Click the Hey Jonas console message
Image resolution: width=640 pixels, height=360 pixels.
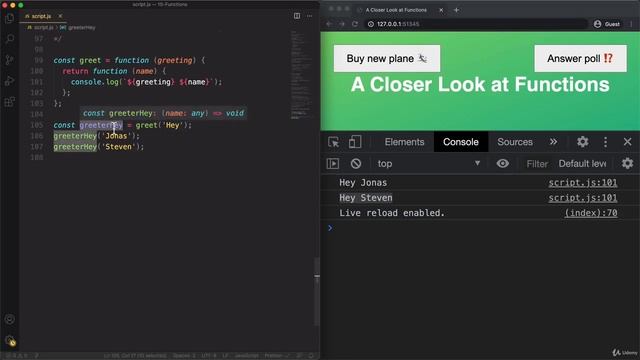point(363,183)
